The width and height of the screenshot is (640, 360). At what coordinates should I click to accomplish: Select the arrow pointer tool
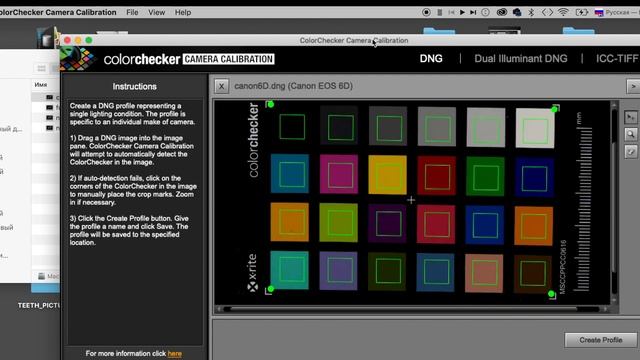point(631,118)
